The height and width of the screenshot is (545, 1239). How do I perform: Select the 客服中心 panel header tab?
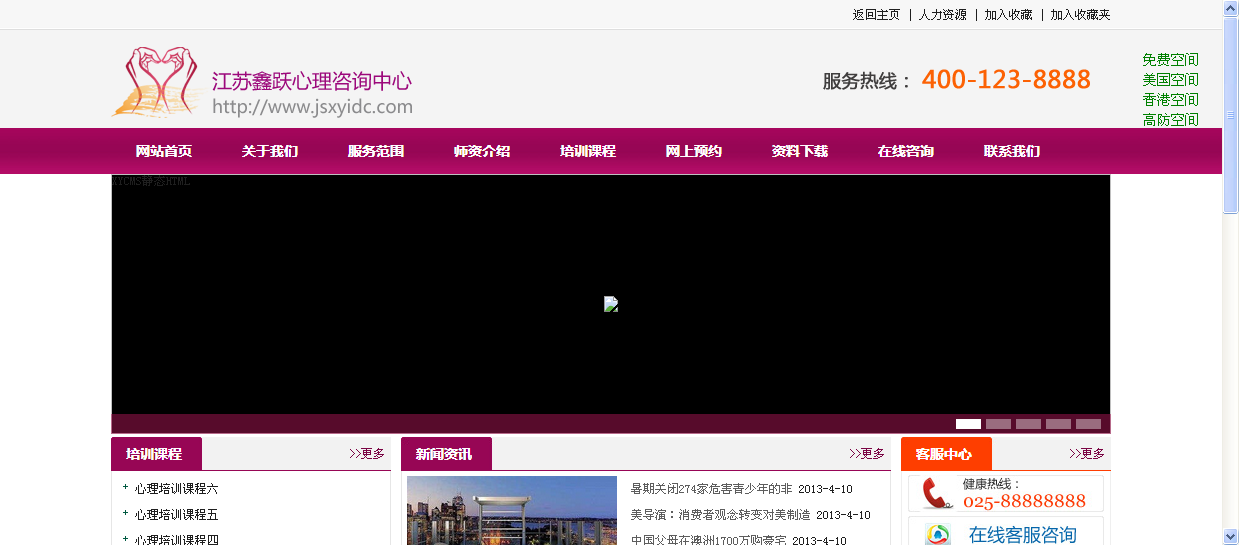(x=946, y=454)
